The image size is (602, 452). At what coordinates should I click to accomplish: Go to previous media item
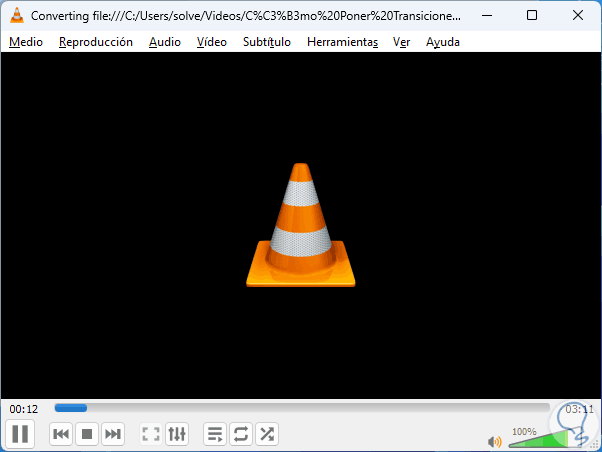click(61, 434)
